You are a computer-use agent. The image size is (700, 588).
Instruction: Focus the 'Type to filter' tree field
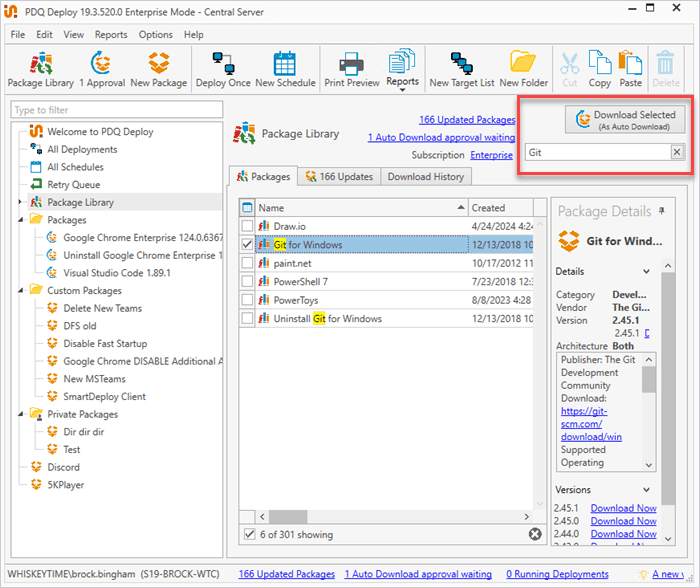pos(117,110)
